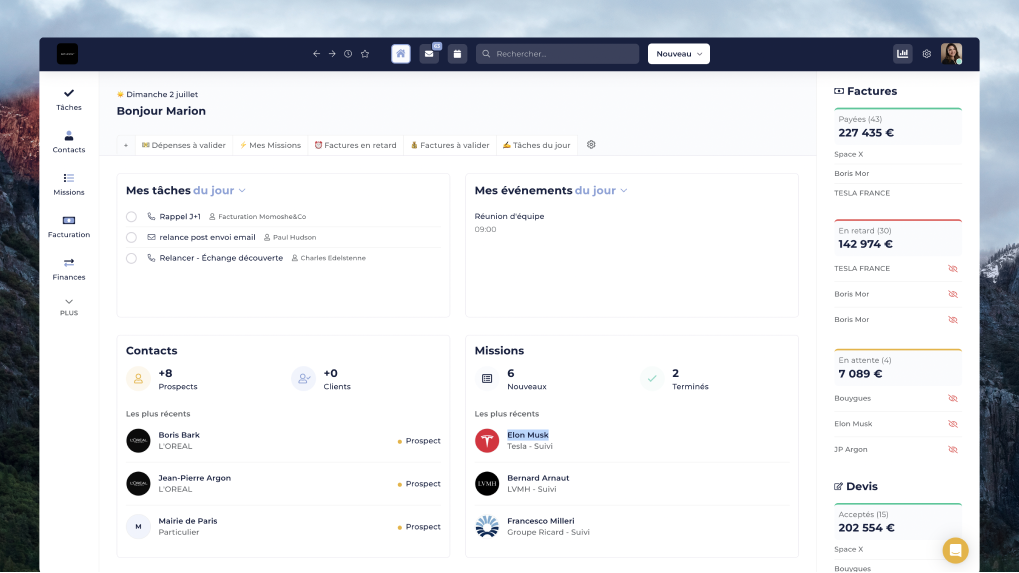This screenshot has height=573, width=1019.
Task: Open the Missions section in sidebar
Action: coord(69,185)
